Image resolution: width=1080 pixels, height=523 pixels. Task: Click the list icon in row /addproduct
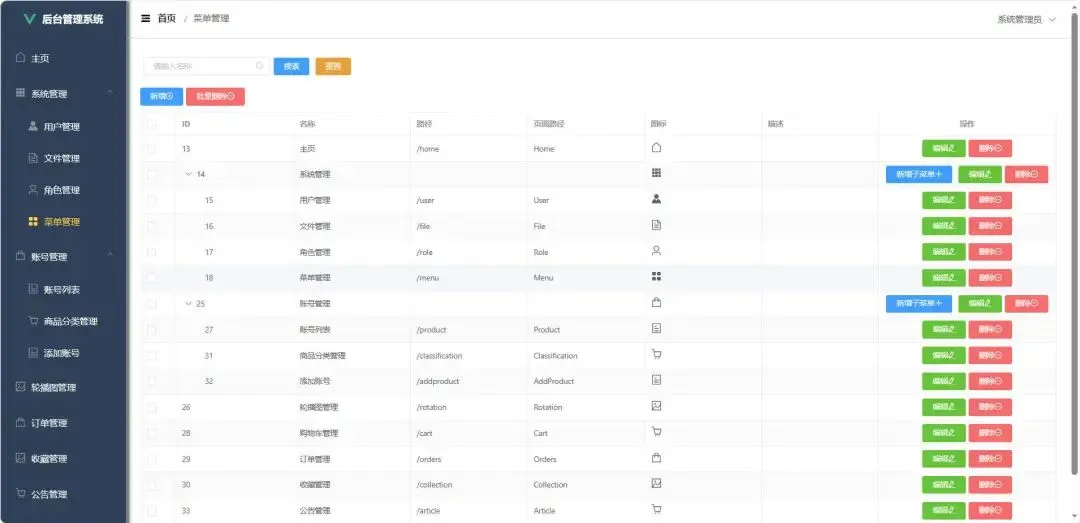pos(656,380)
